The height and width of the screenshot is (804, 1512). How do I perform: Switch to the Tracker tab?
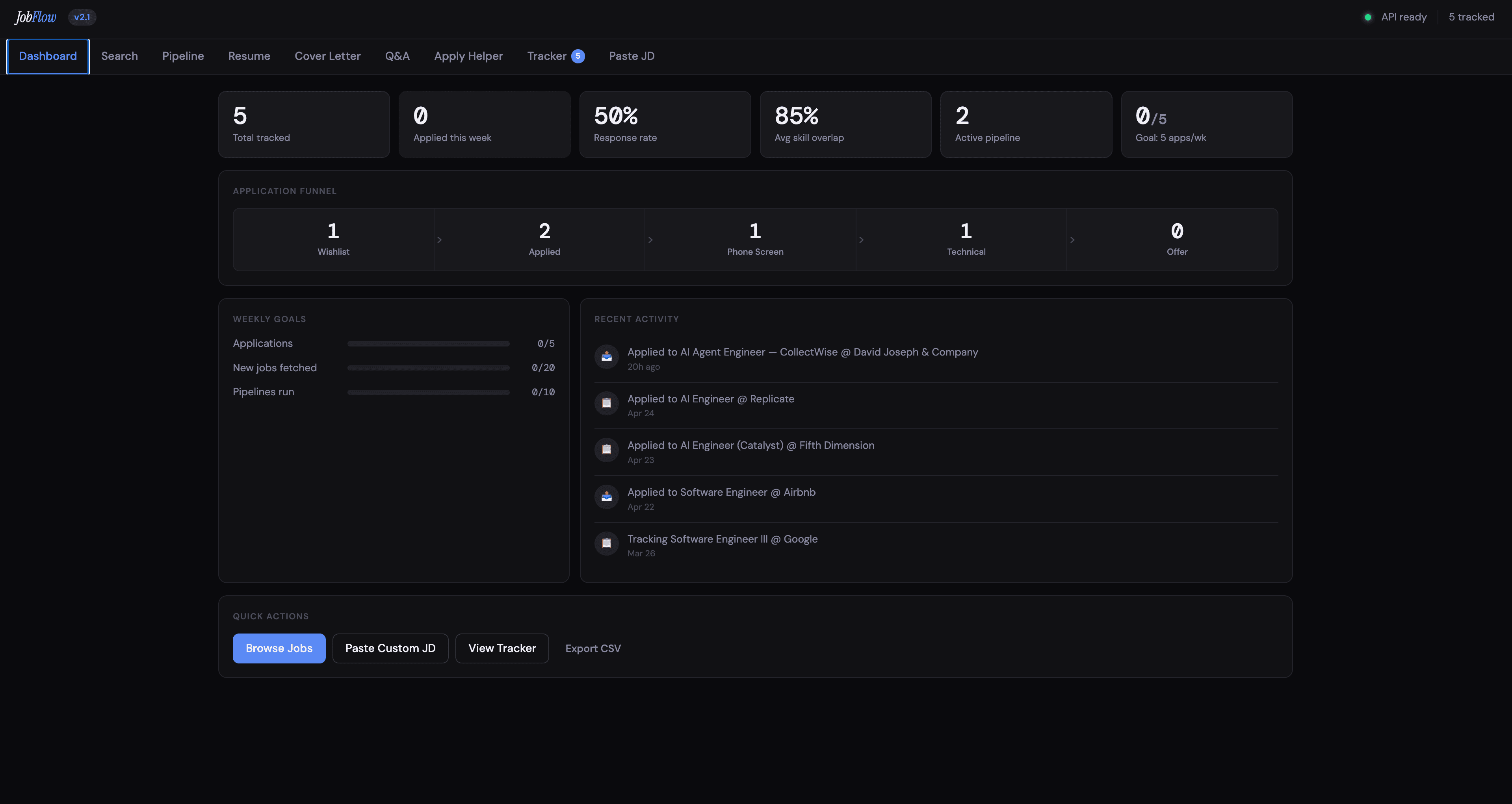(555, 56)
